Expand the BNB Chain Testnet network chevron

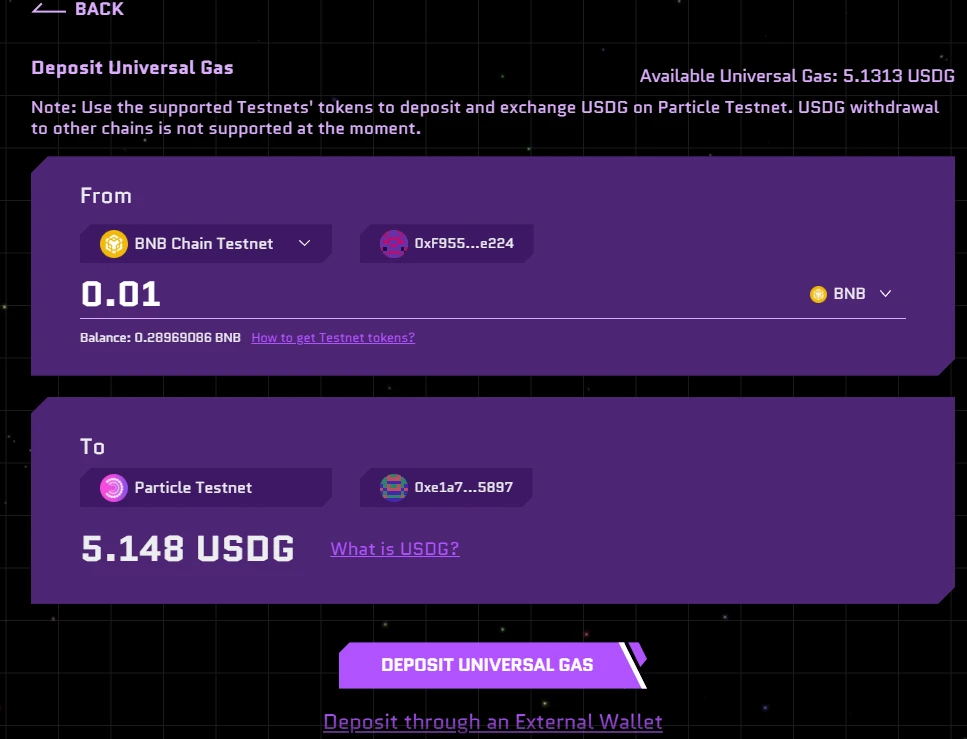click(305, 243)
